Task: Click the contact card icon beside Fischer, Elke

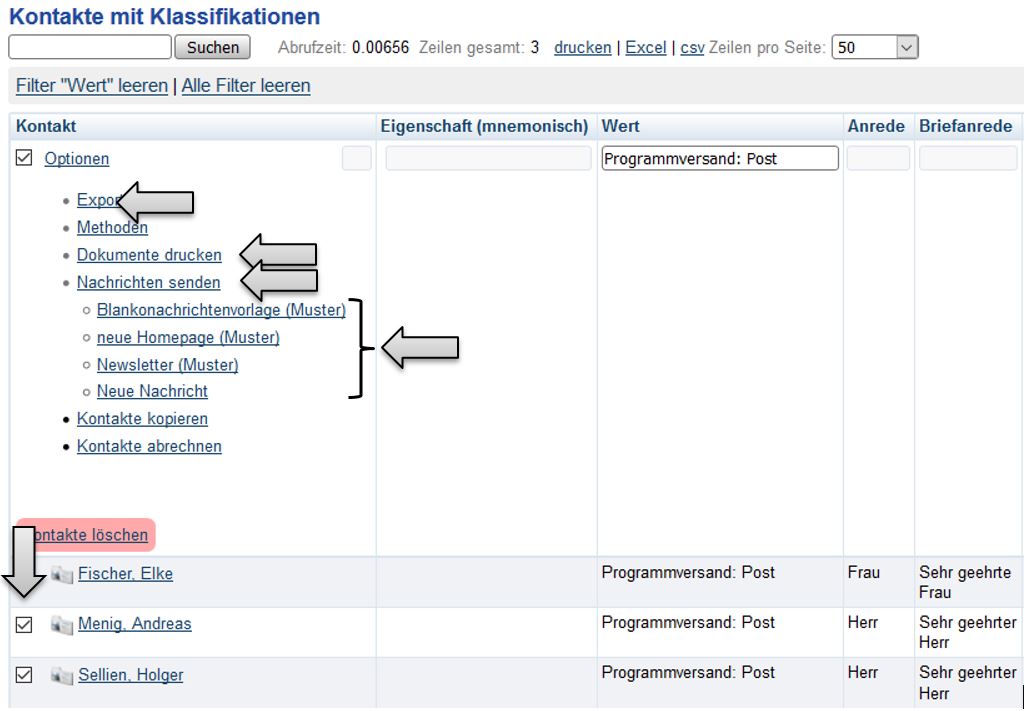Action: [x=62, y=574]
